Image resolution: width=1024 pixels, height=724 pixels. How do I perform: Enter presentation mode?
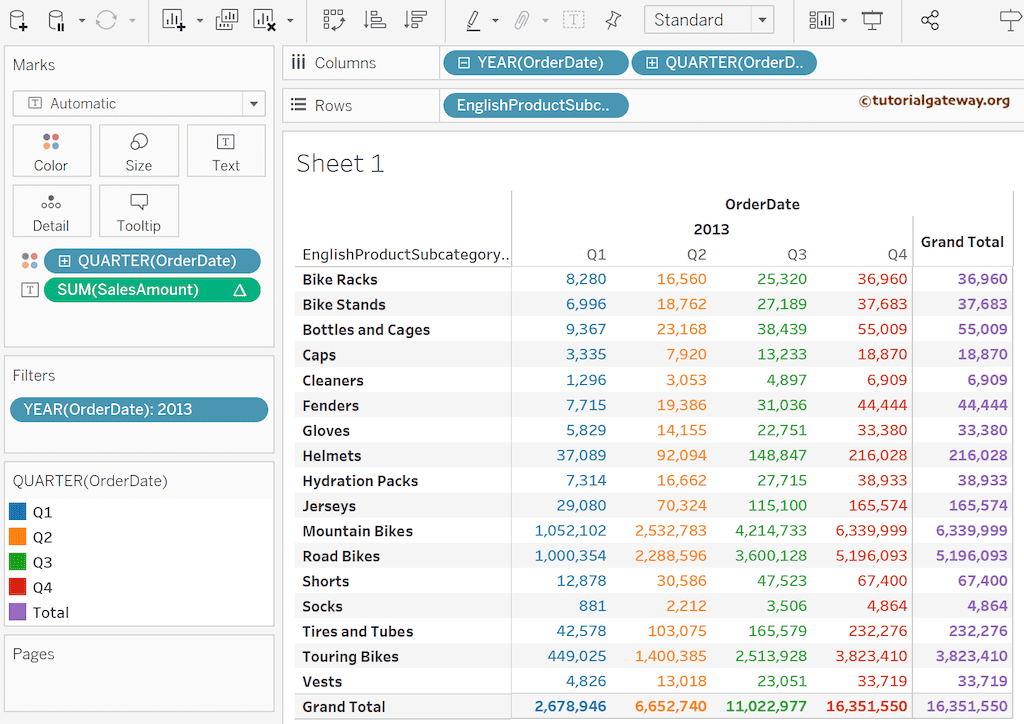tap(873, 19)
